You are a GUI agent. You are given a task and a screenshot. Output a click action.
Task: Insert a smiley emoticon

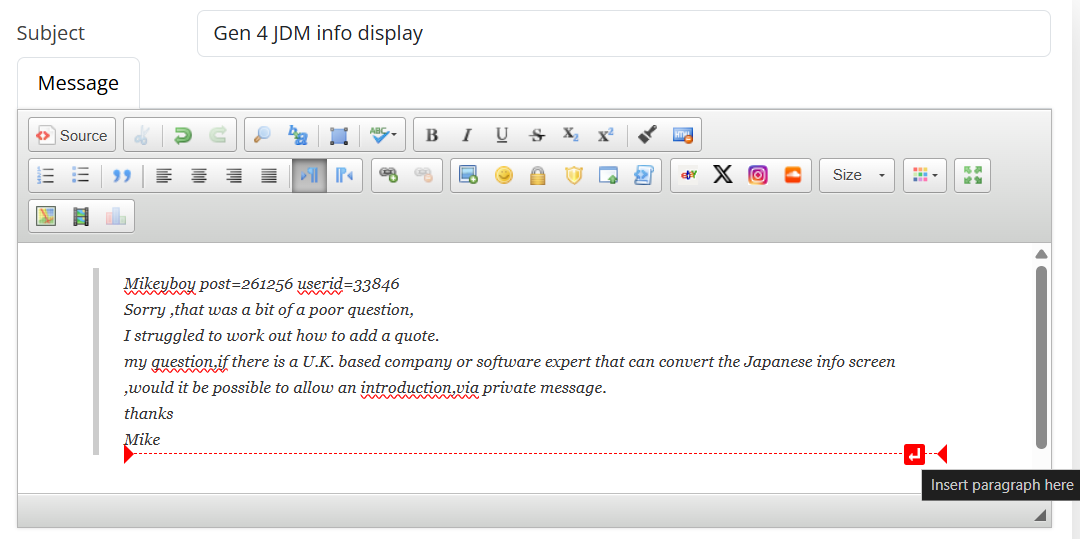click(504, 176)
